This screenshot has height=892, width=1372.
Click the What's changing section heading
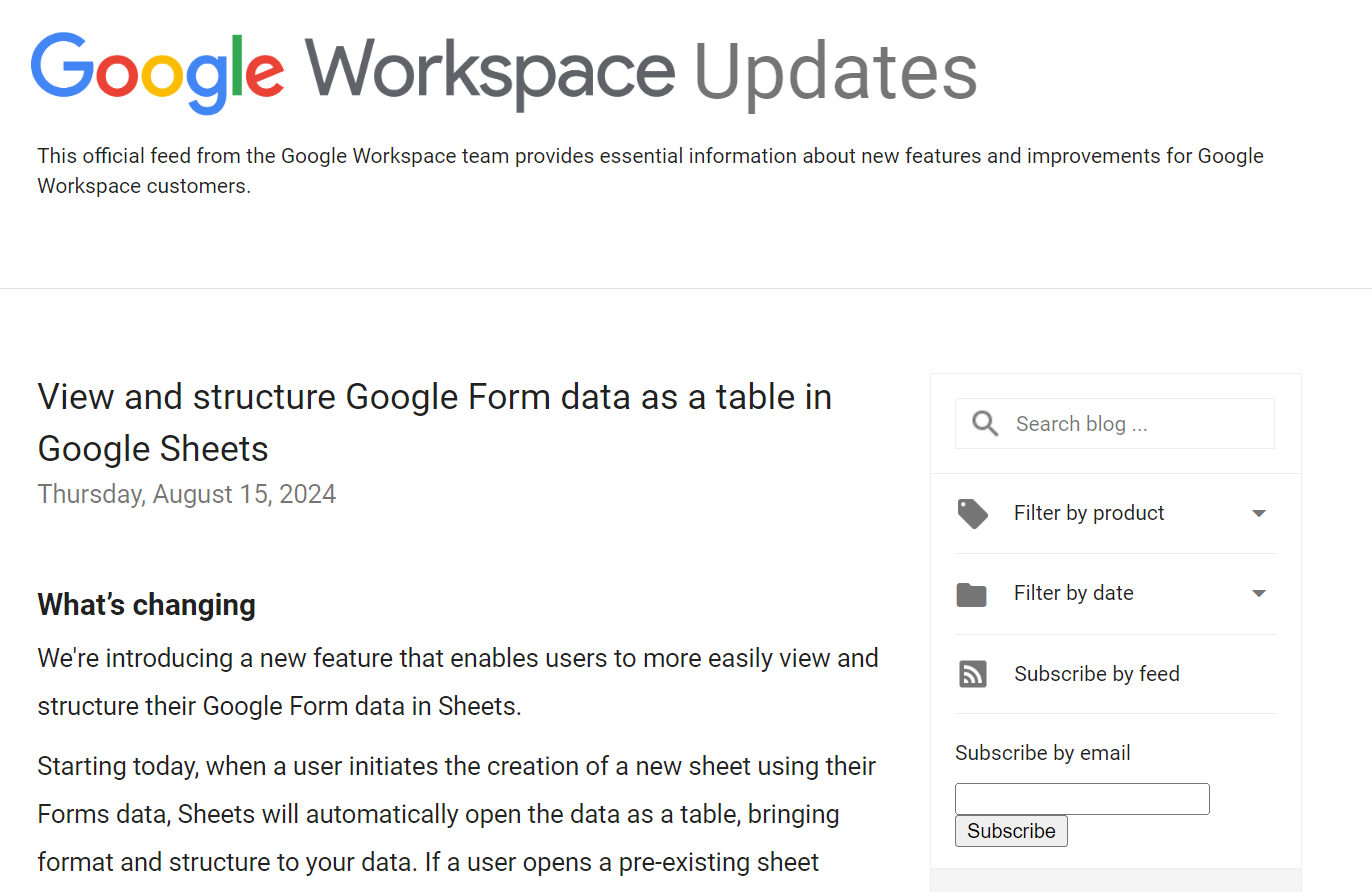click(146, 604)
